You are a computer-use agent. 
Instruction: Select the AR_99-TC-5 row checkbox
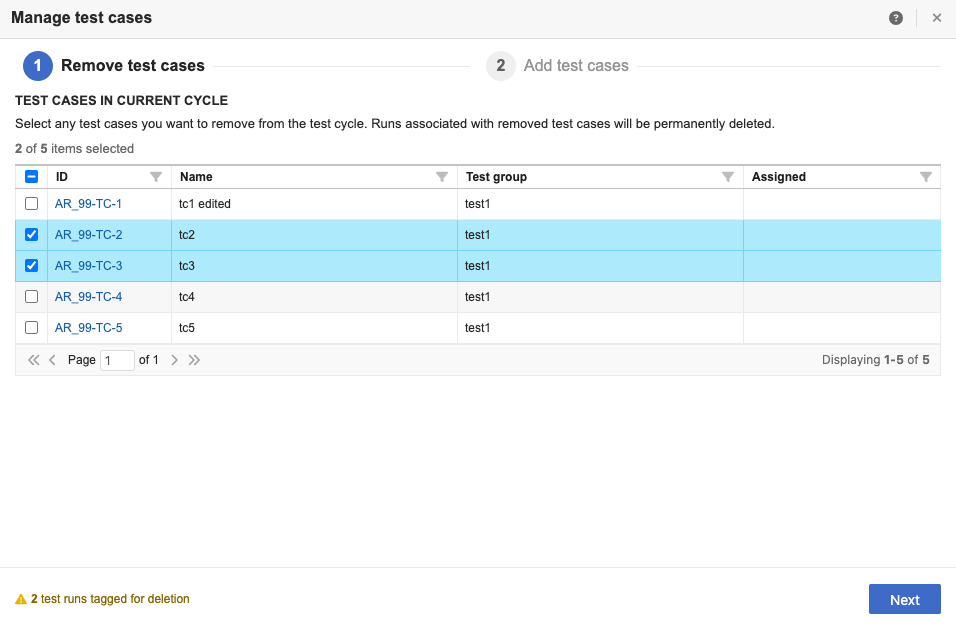[31, 327]
